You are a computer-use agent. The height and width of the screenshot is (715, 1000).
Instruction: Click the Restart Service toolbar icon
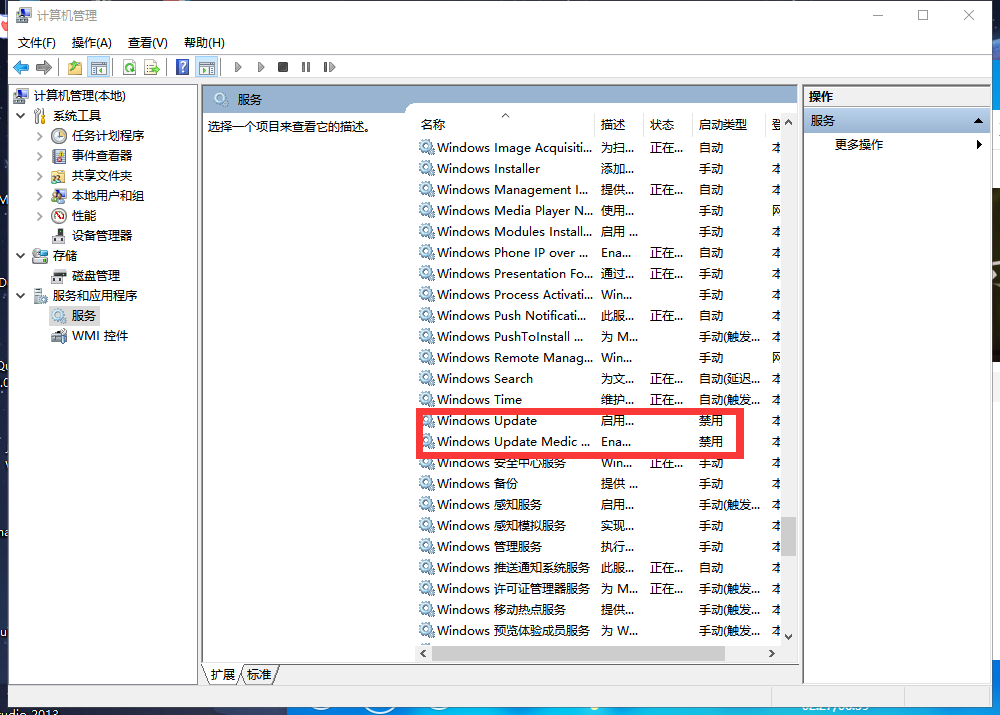tap(329, 67)
